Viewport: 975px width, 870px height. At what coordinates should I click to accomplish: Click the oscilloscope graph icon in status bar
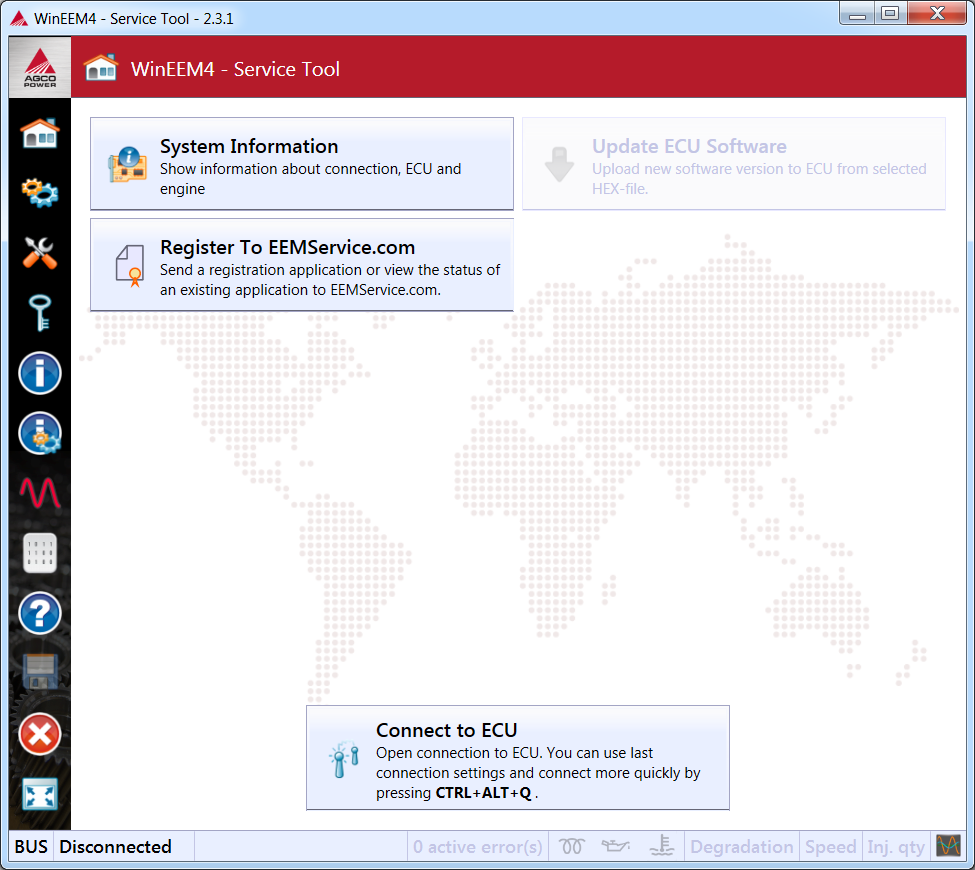(x=948, y=846)
